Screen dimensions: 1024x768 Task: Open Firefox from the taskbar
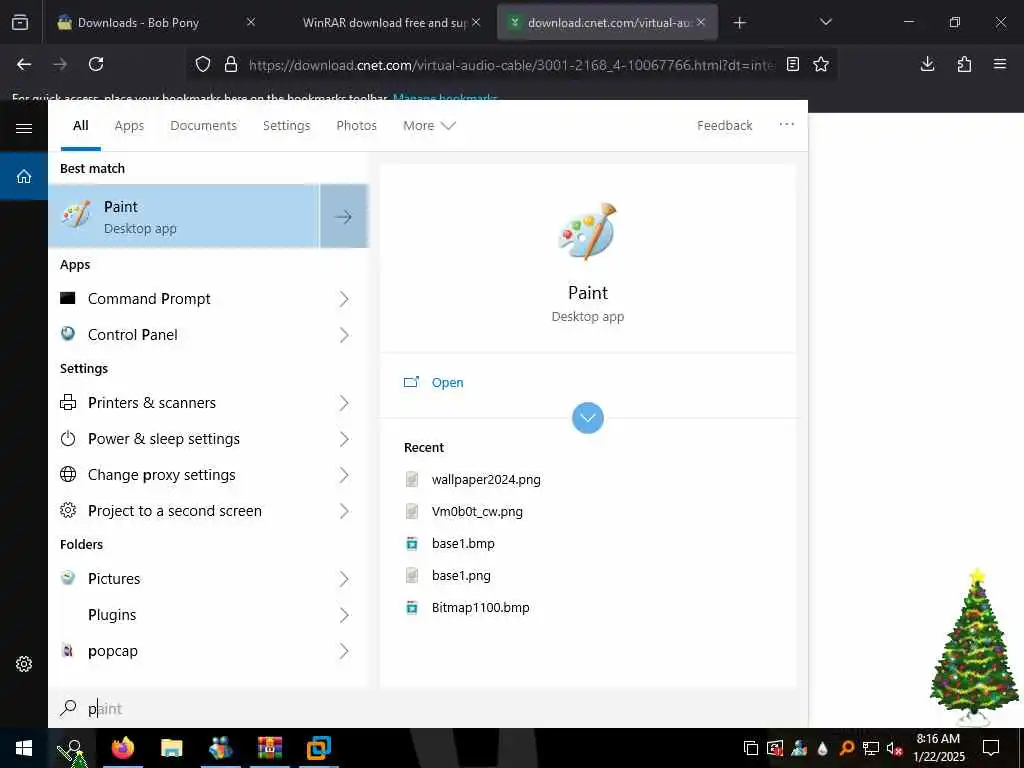[122, 748]
